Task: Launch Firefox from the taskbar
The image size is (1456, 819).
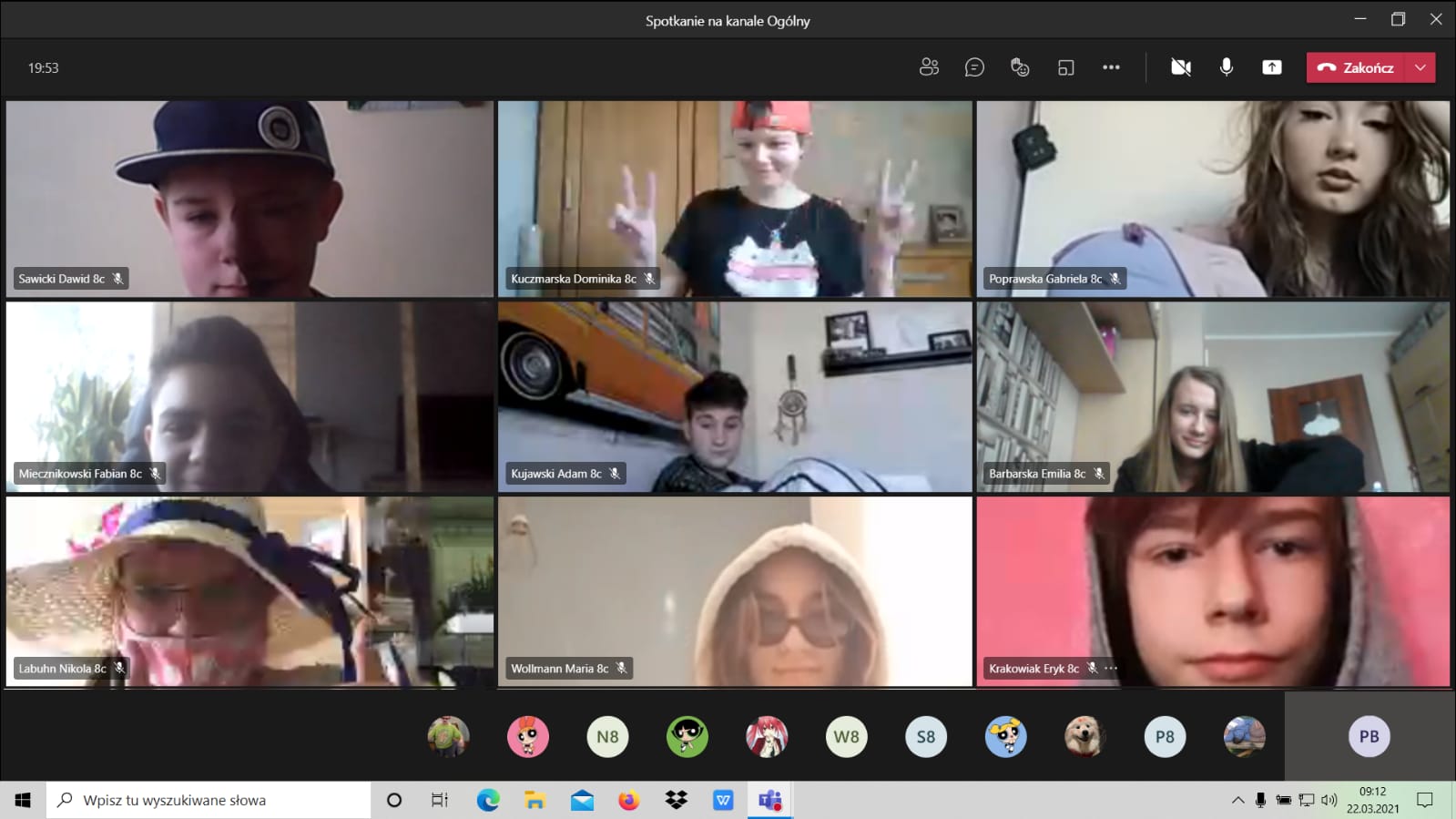Action: [x=628, y=800]
